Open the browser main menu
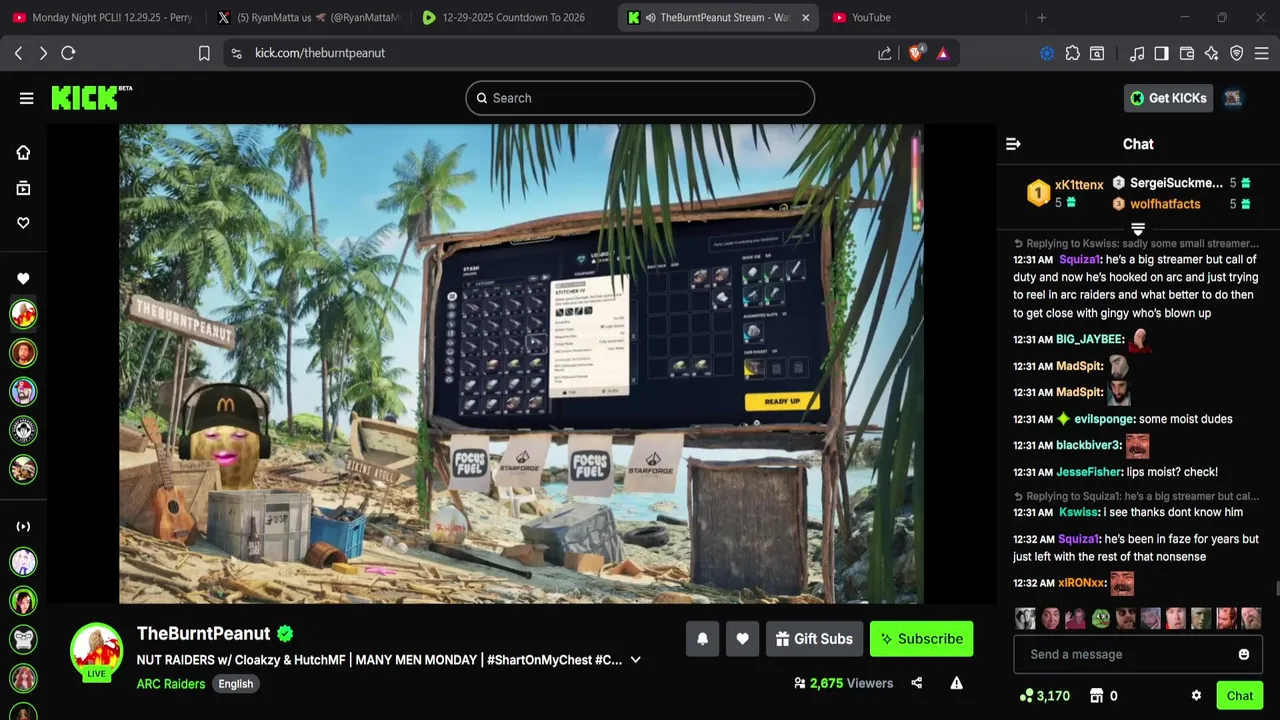 (x=1262, y=53)
